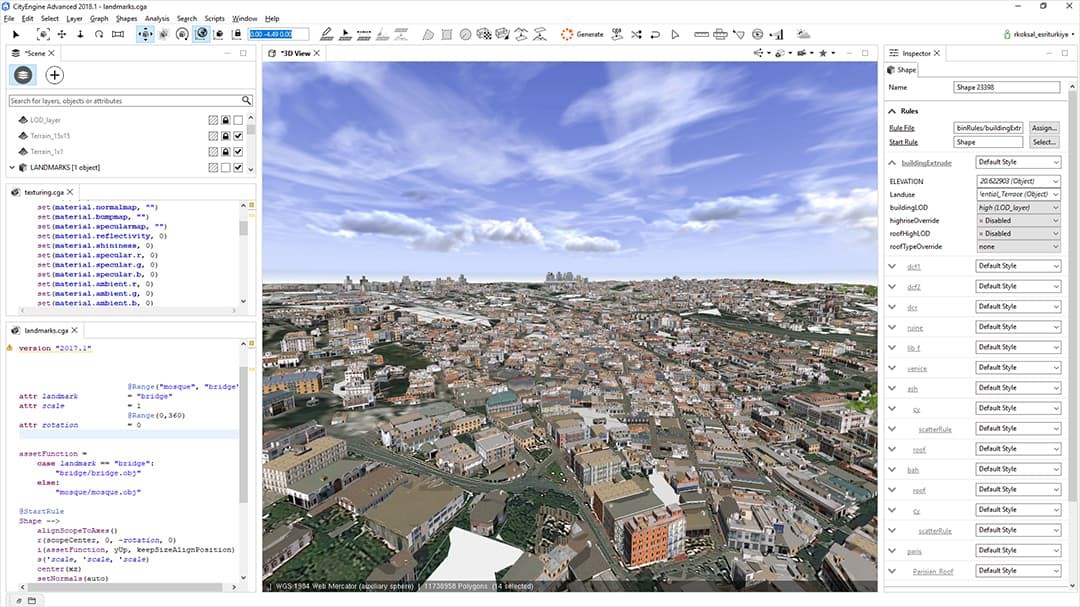Viewport: 1080px width, 607px height.
Task: Click the 3D View bookmarks star icon
Action: click(822, 53)
